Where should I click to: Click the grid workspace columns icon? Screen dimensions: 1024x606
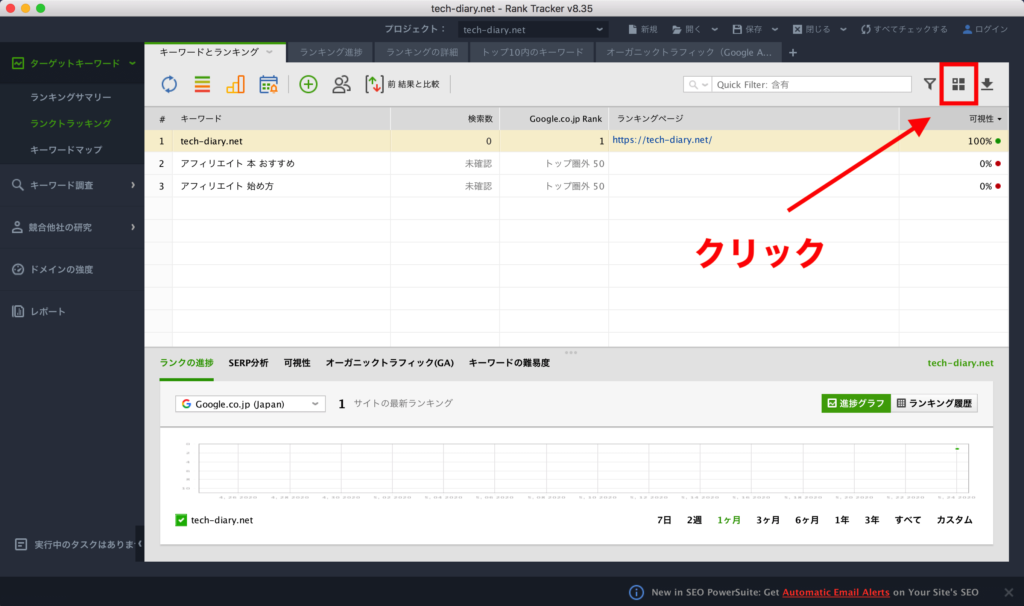tap(958, 84)
